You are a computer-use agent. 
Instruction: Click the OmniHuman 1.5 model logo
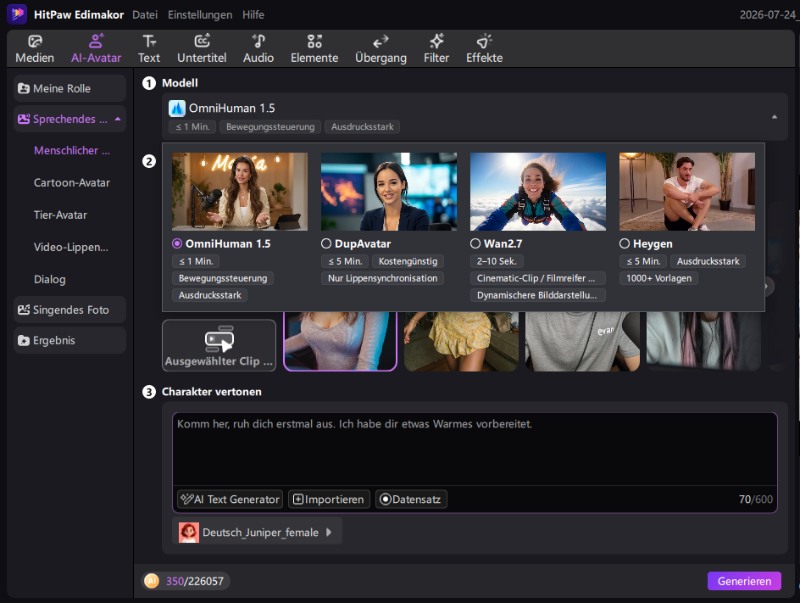point(177,108)
